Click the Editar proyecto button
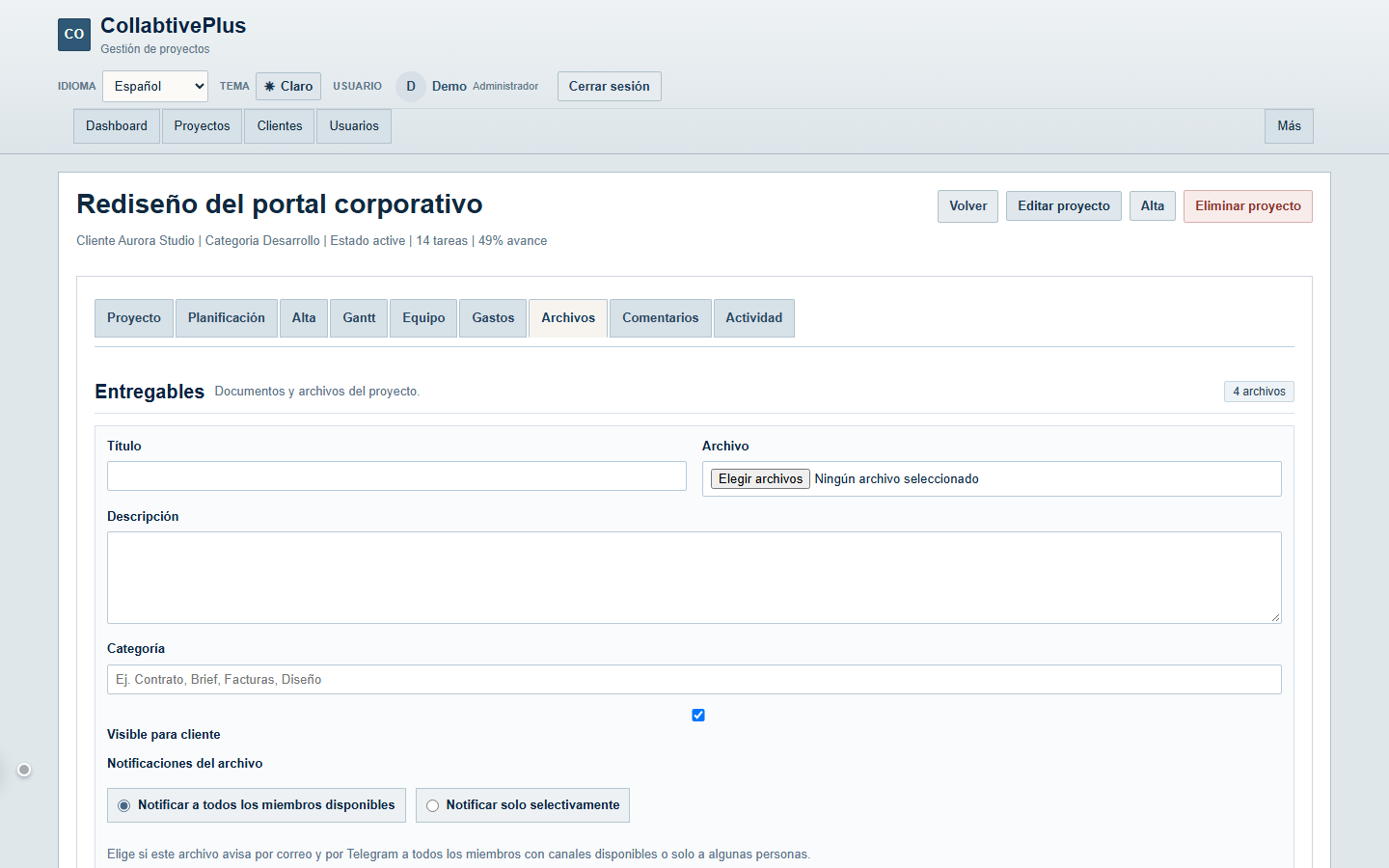 [1064, 206]
